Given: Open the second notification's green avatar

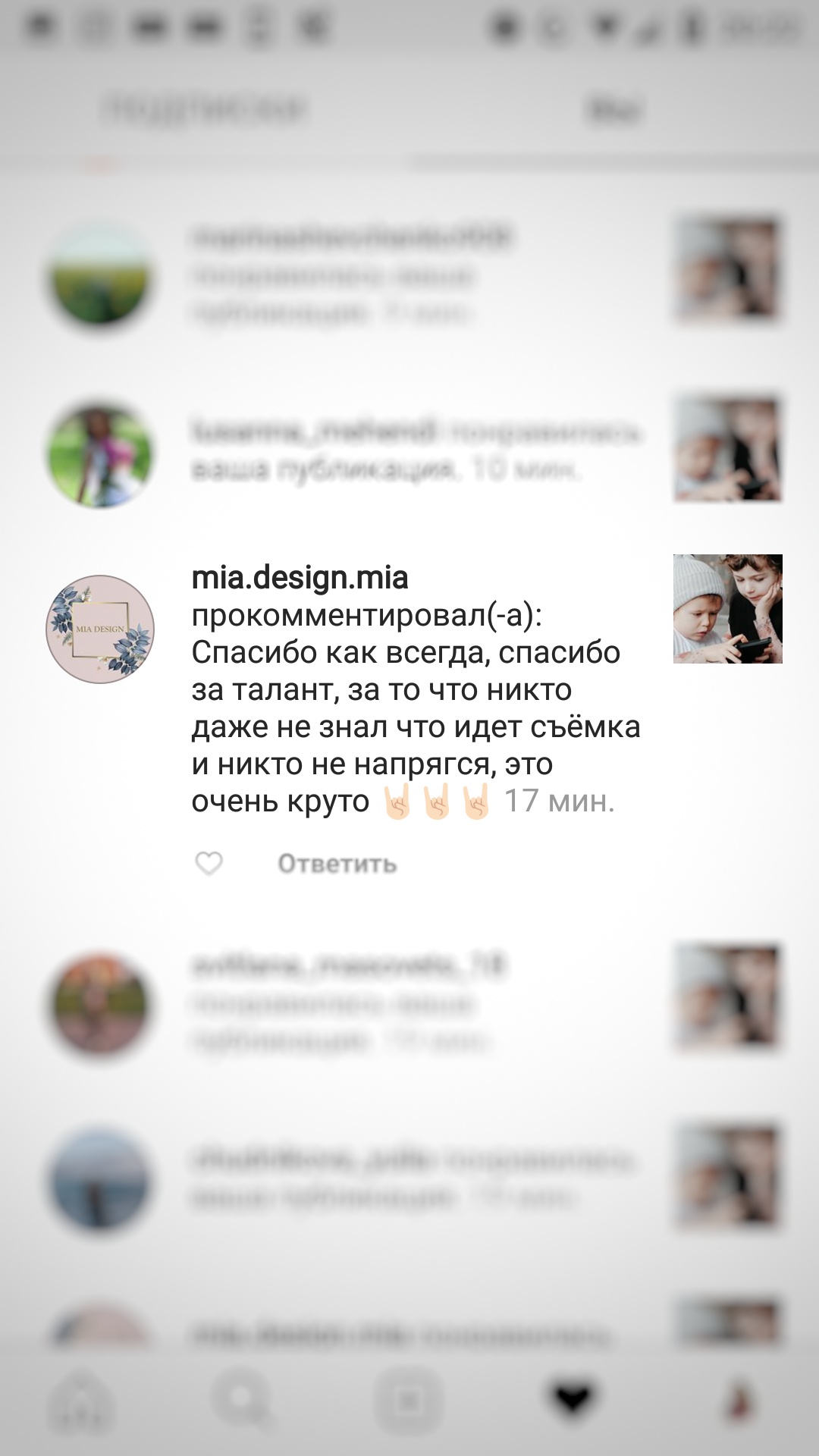Looking at the screenshot, I should point(101,452).
